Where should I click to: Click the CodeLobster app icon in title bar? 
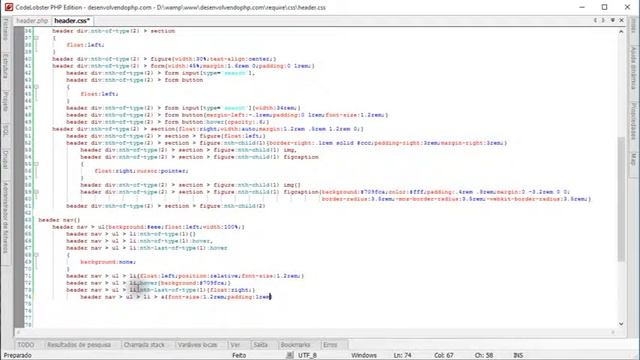point(8,7)
